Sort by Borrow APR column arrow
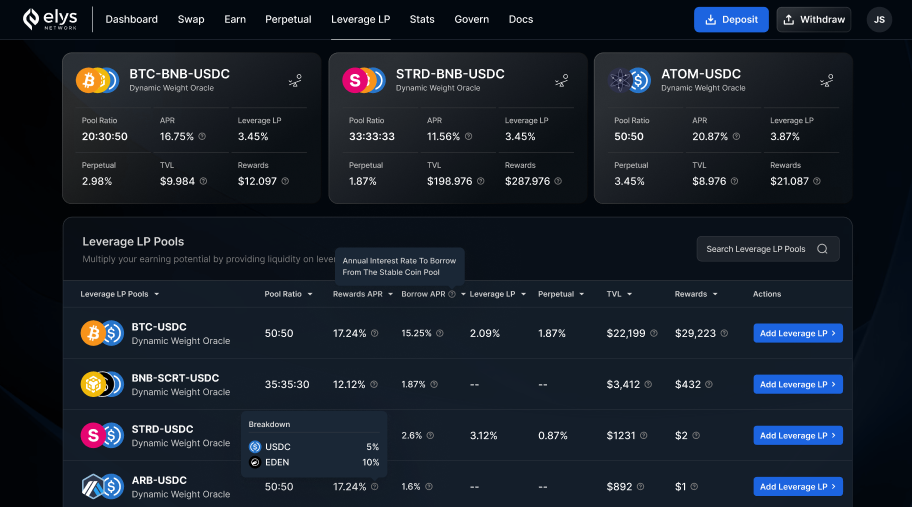This screenshot has height=507, width=912. point(464,294)
